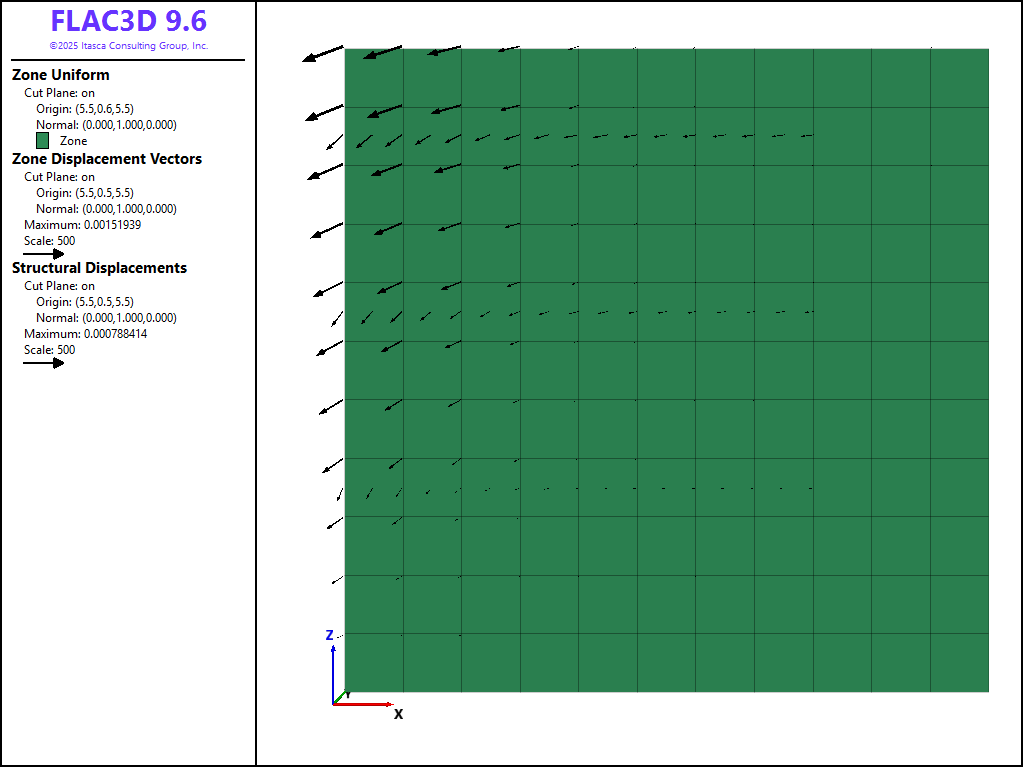Image resolution: width=1024 pixels, height=768 pixels.
Task: Click the X axis label
Action: (x=398, y=714)
